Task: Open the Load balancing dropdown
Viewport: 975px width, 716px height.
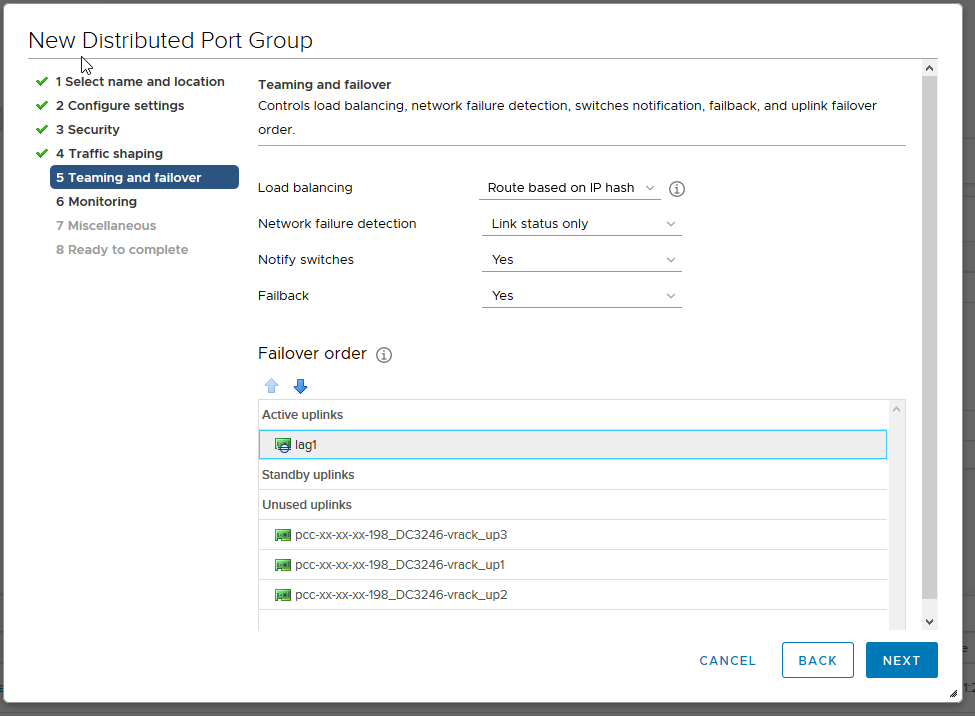Action: (570, 188)
